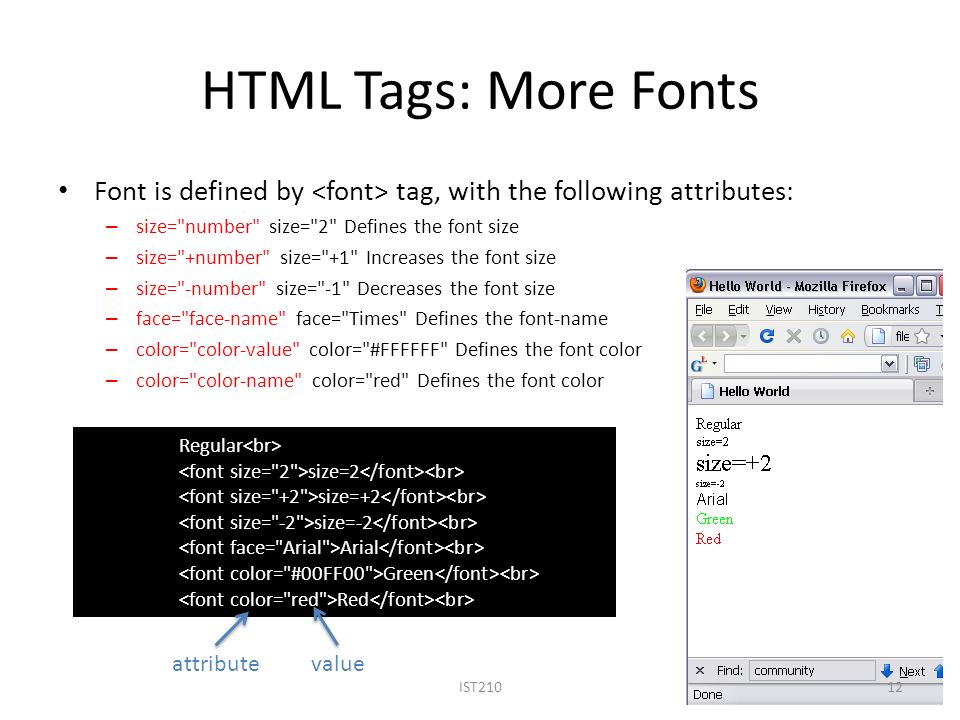960x720 pixels.
Task: Close the Find bar with the X
Action: coord(700,670)
